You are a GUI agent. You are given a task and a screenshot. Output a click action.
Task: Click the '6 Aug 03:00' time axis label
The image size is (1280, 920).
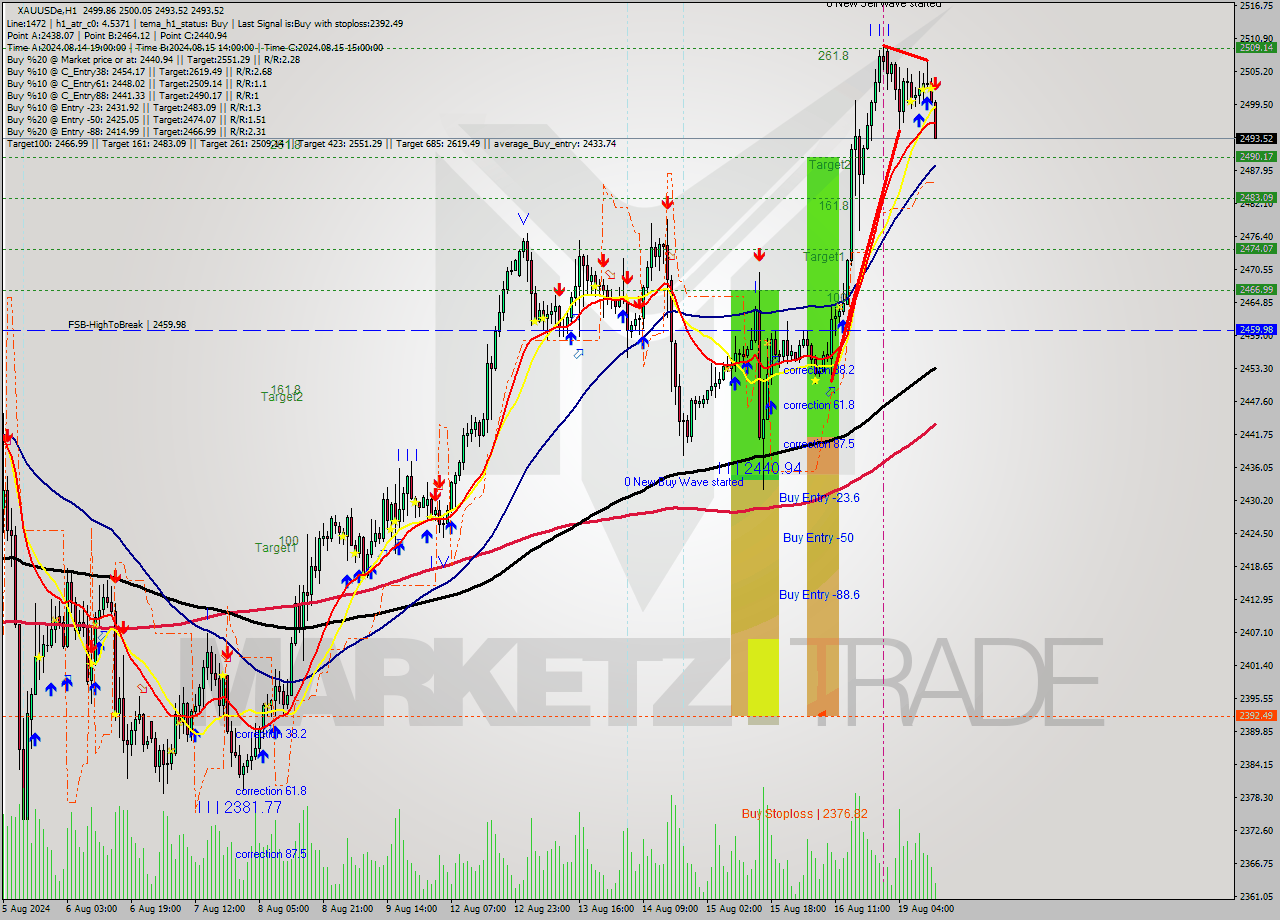point(91,909)
